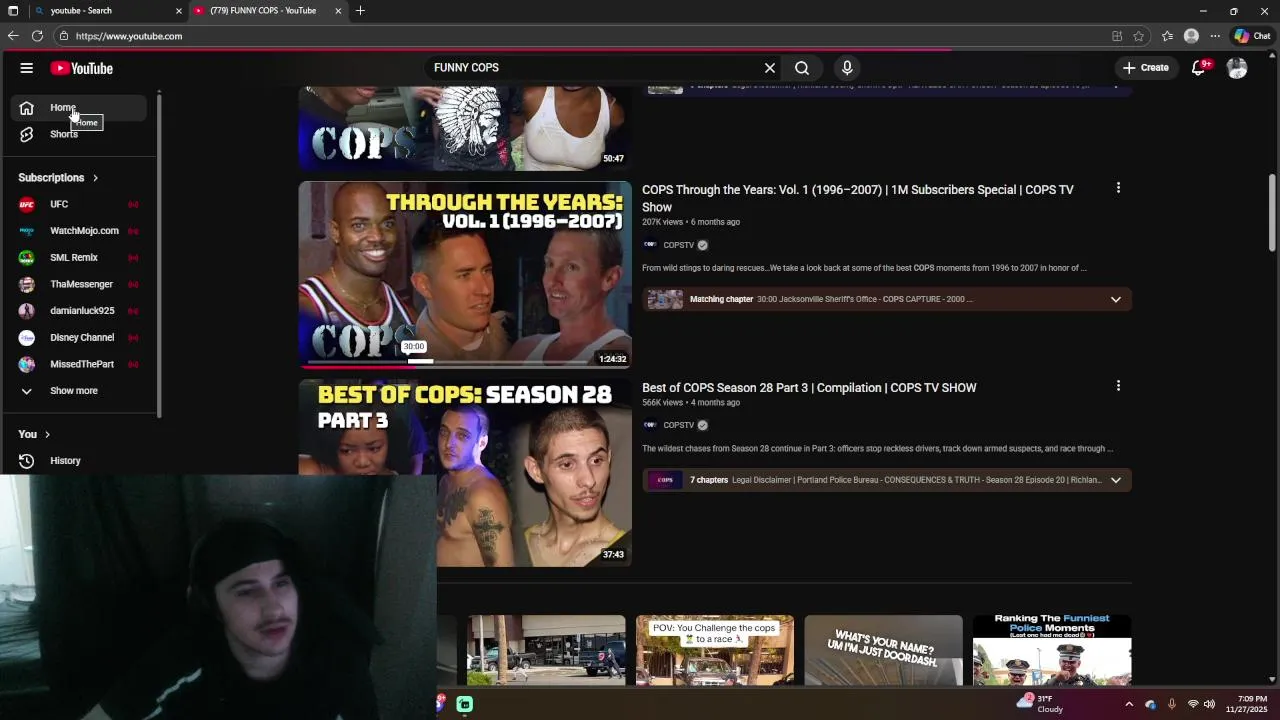
Task: Click the YouTube logo
Action: pyautogui.click(x=82, y=68)
